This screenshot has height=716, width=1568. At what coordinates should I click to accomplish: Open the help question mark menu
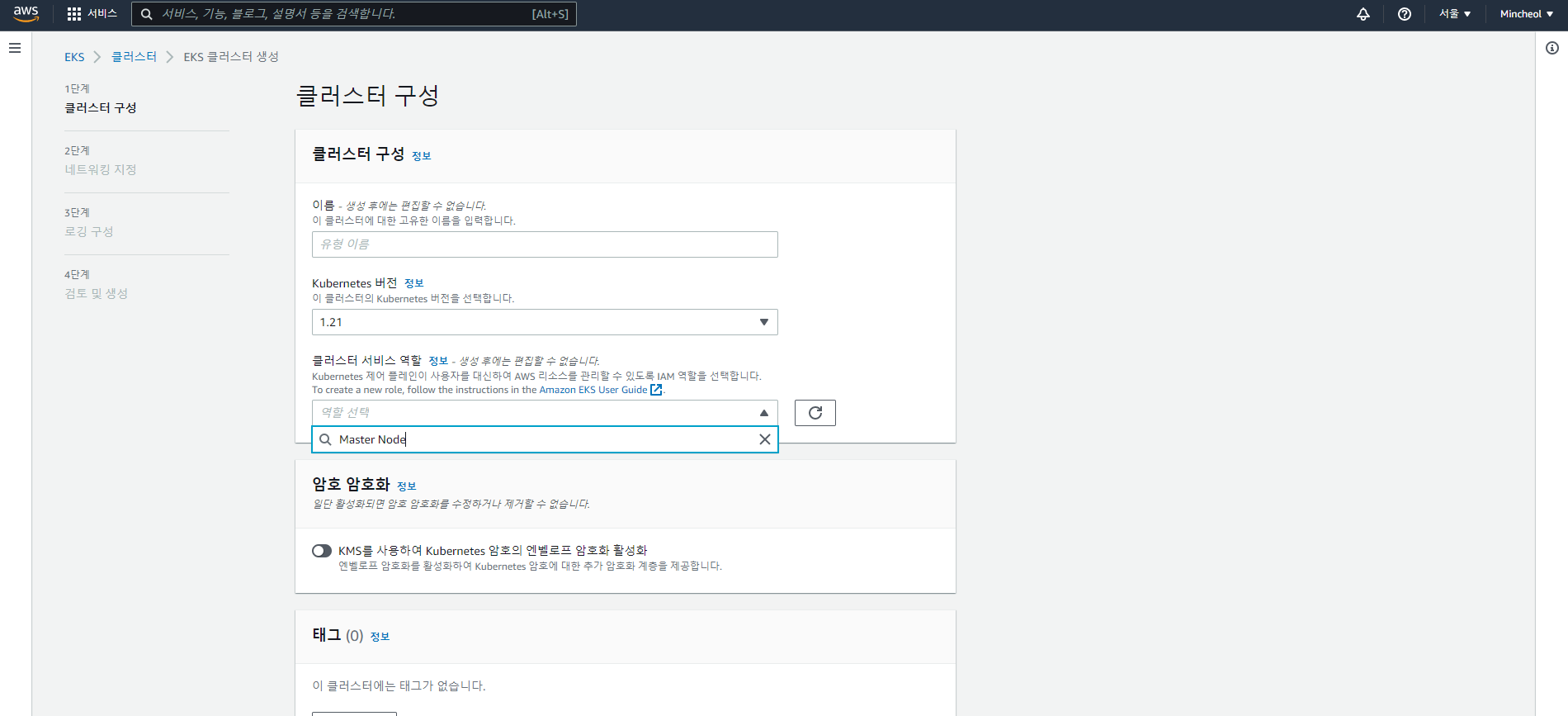[1405, 14]
